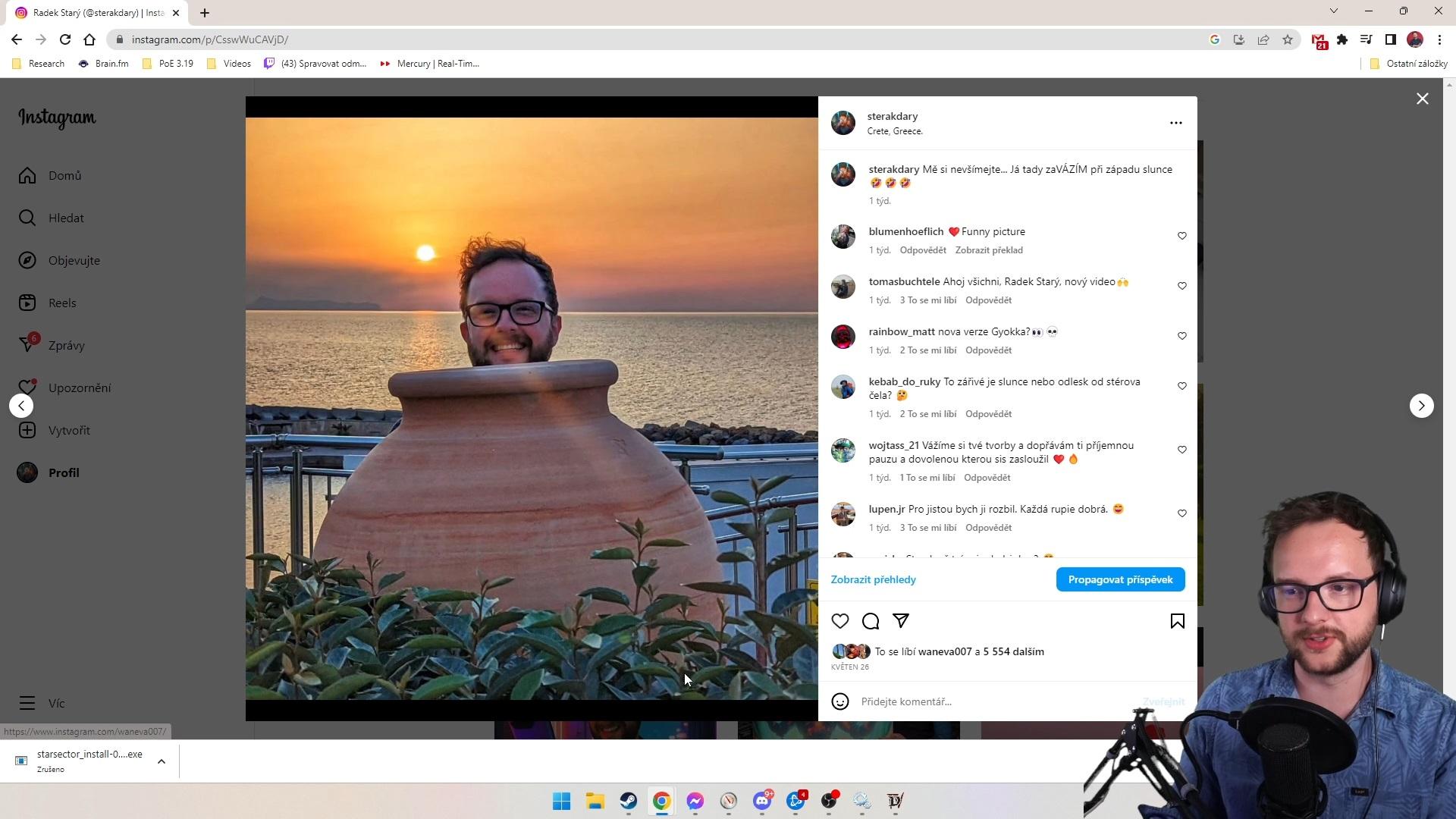This screenshot has height=819, width=1456.
Task: Reload the page in Chrome
Action: tap(65, 39)
